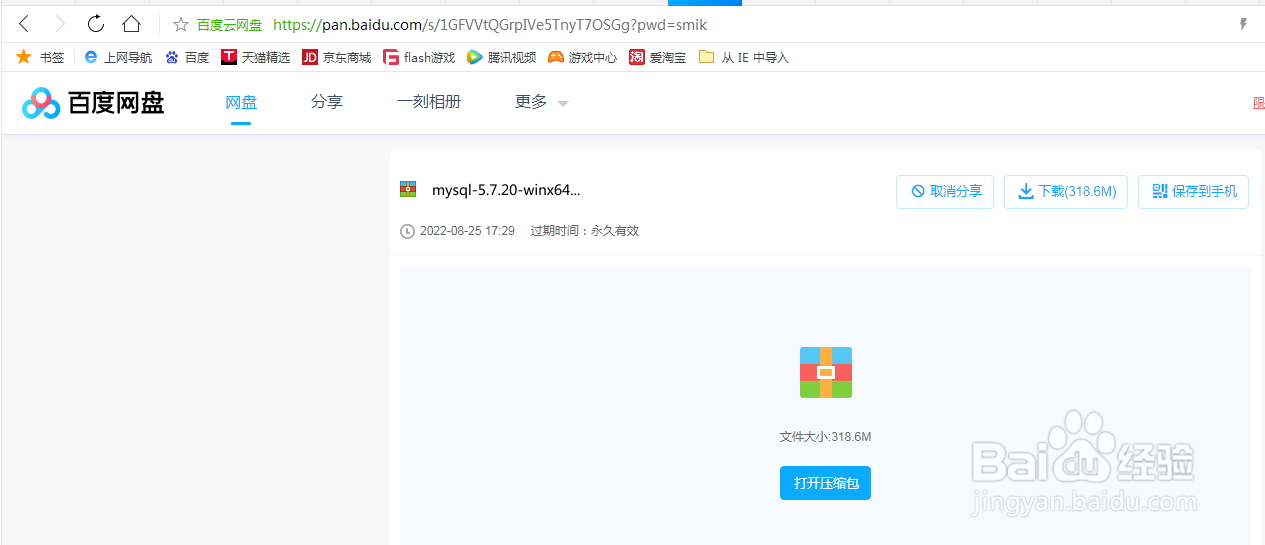Click the 百度网盘 logo
The height and width of the screenshot is (545, 1265).
(x=93, y=102)
